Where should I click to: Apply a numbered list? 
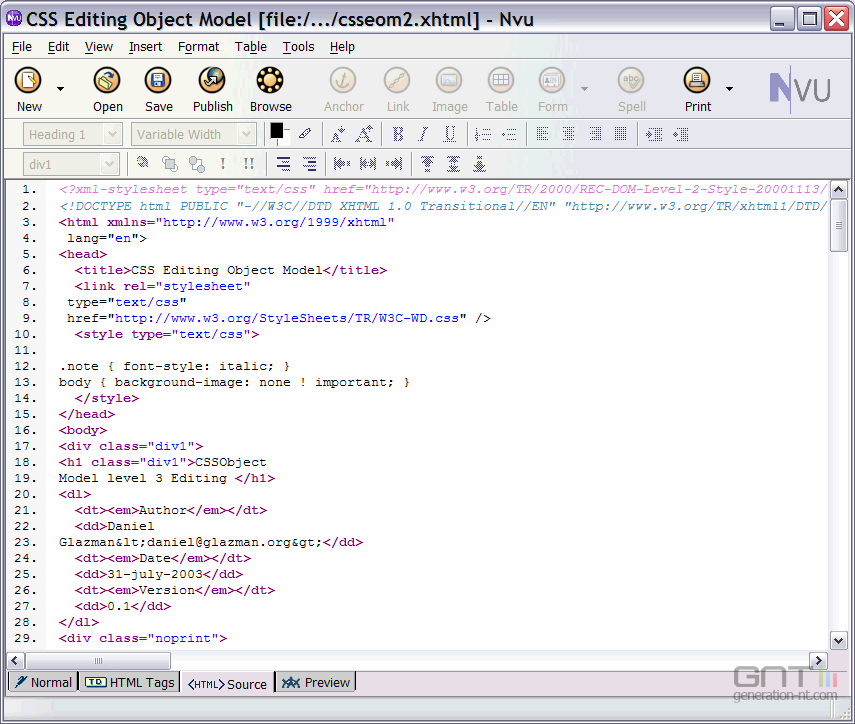483,134
